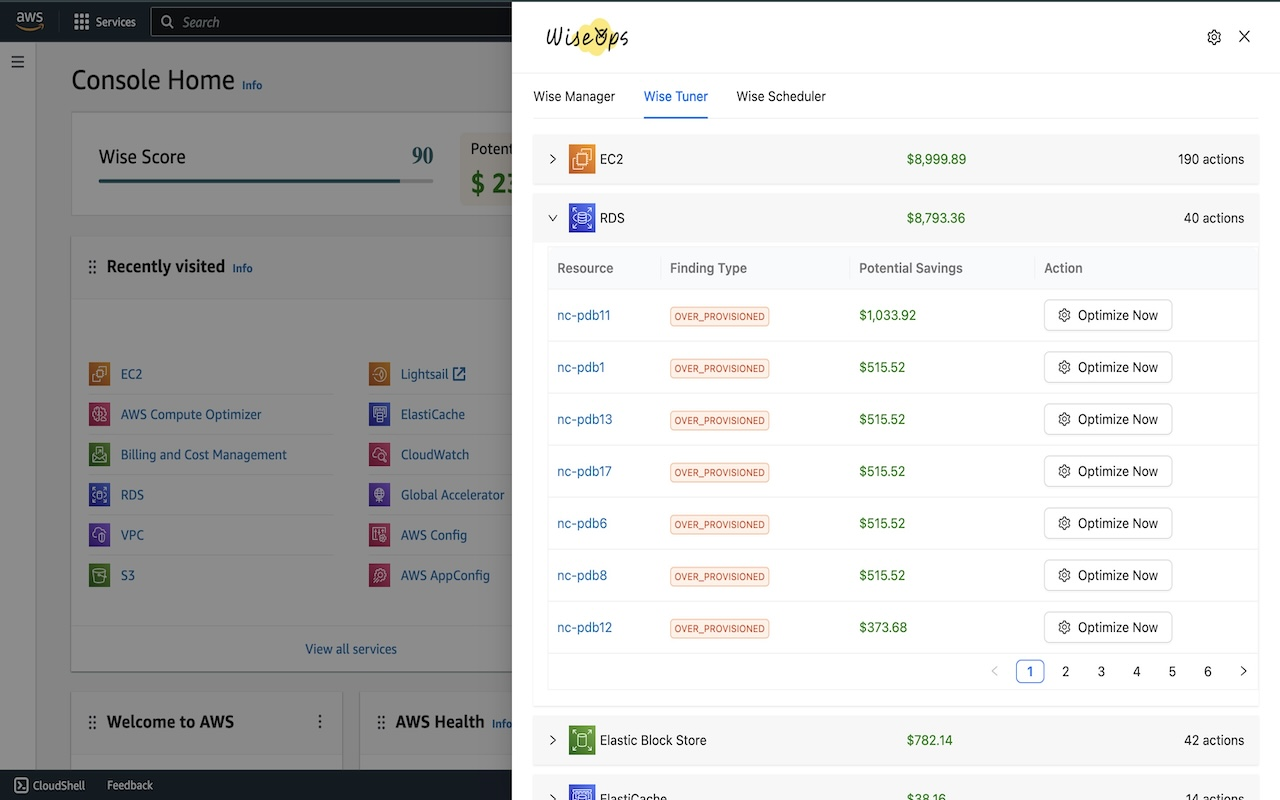Open the AWS Services grid menu
Image resolution: width=1280 pixels, height=800 pixels.
tap(82, 22)
